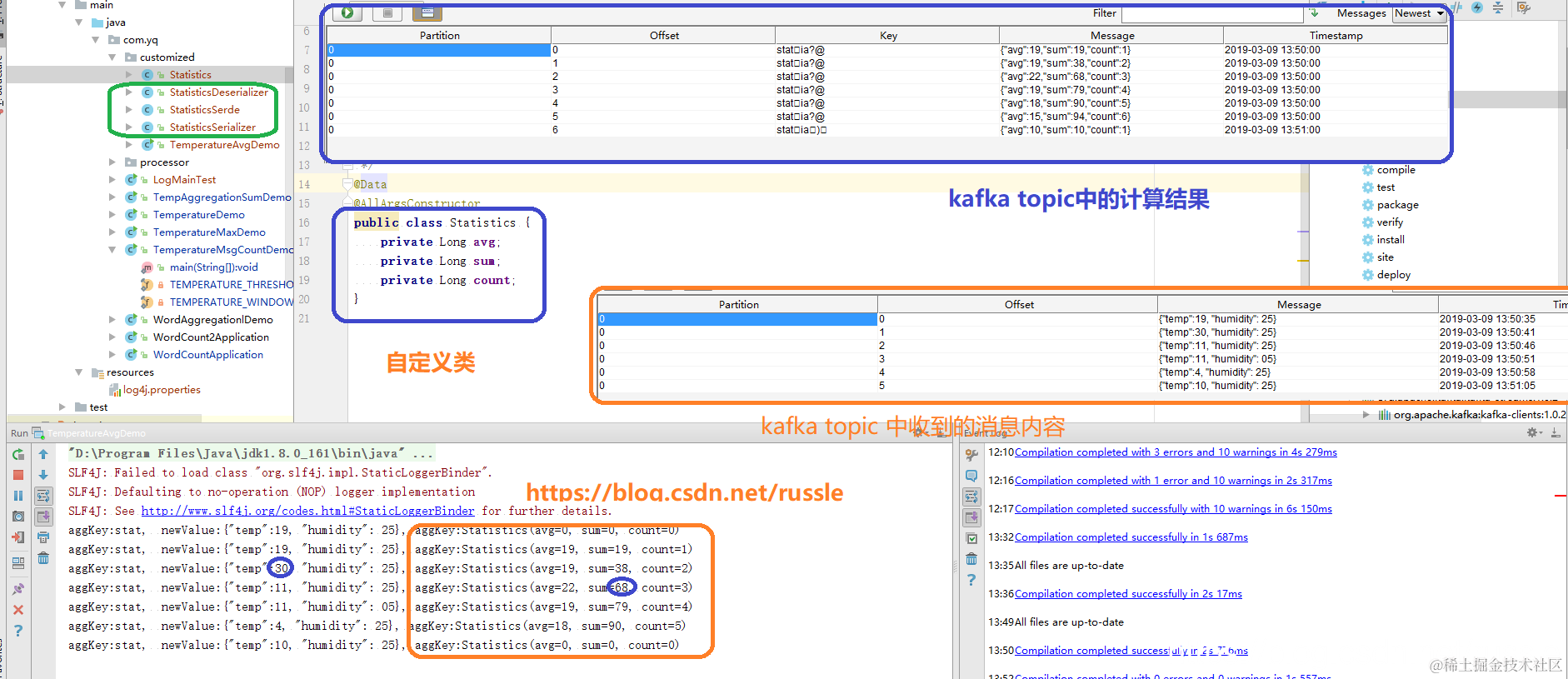
Task: Expand the WordAggregationDemo class node
Action: (112, 320)
